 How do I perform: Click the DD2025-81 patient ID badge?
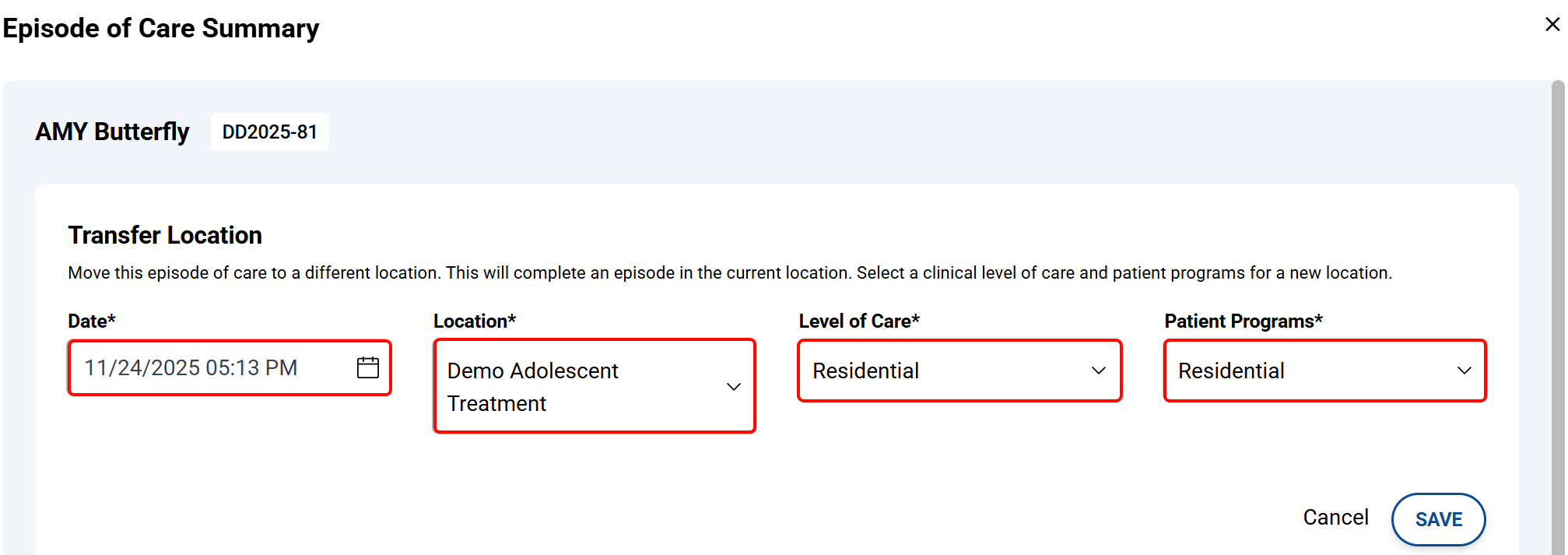(269, 132)
